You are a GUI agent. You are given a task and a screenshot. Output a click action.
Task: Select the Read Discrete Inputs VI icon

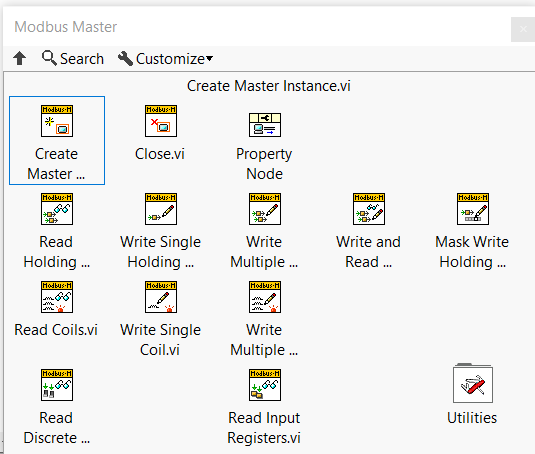[x=57, y=385]
